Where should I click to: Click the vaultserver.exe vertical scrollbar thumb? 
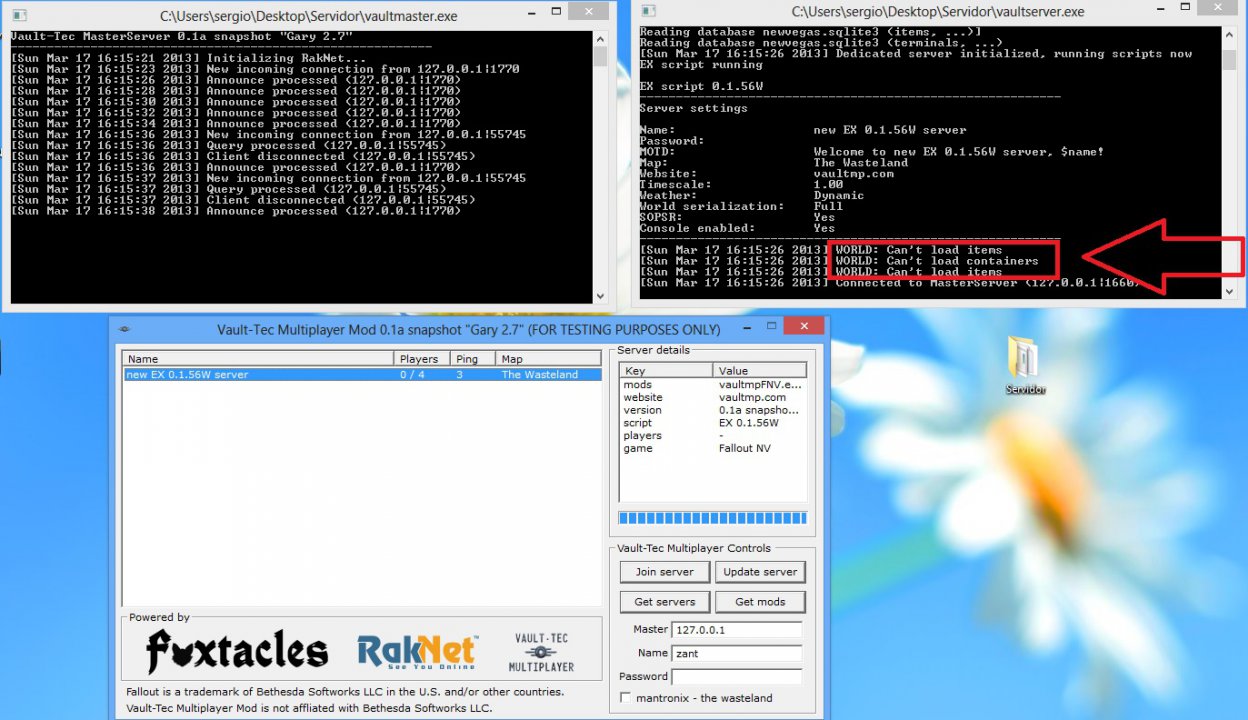pyautogui.click(x=1230, y=59)
